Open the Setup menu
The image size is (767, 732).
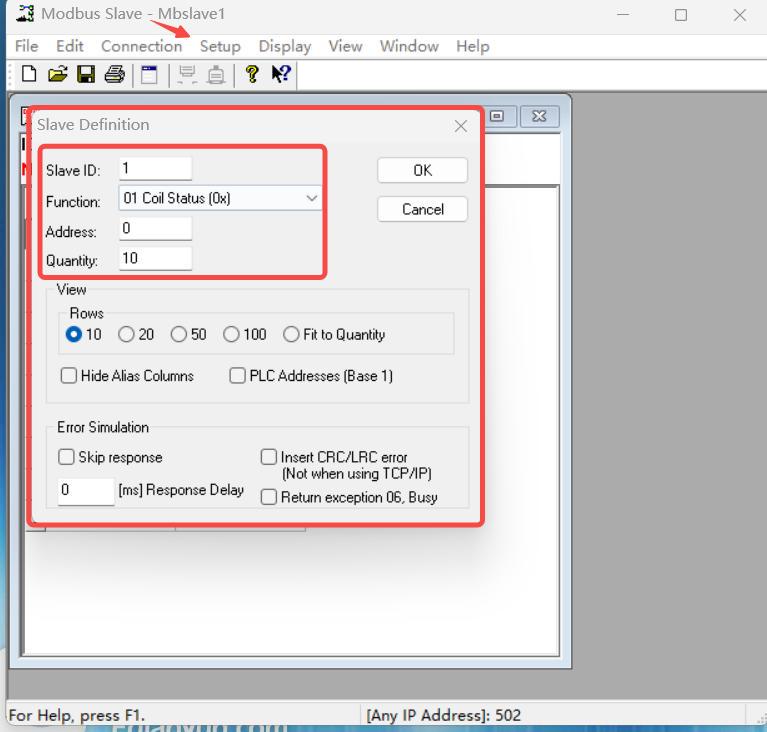pos(220,46)
